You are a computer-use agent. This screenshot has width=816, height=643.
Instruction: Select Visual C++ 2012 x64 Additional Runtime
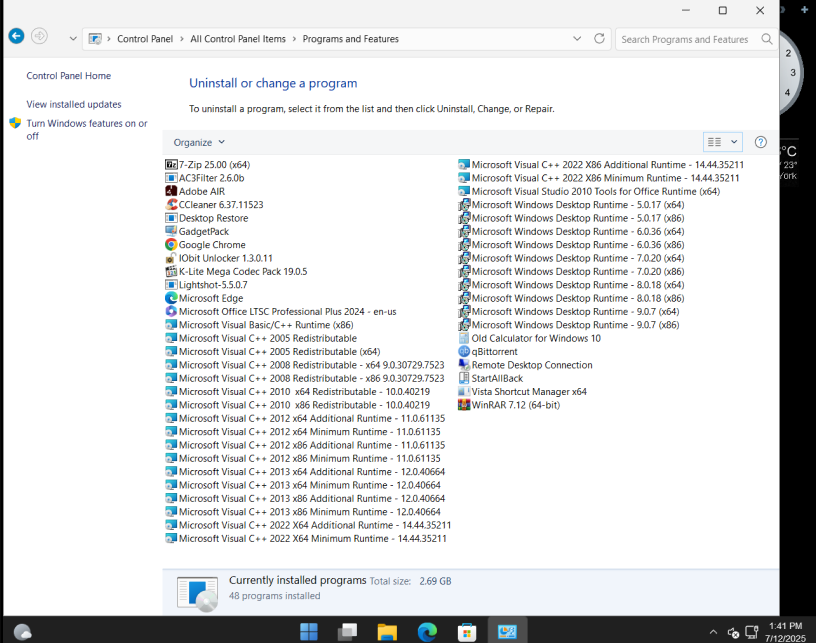[x=305, y=418]
